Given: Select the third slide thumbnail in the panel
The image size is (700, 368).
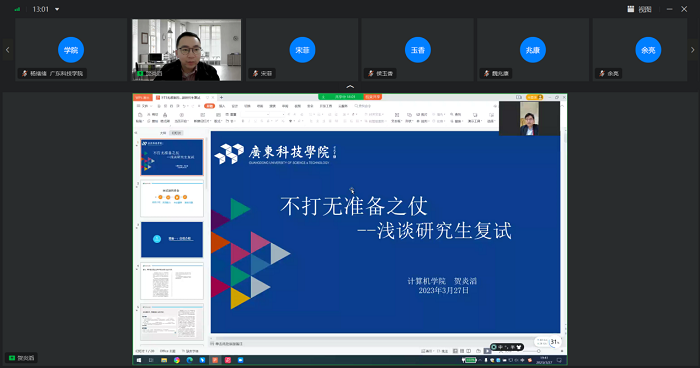Looking at the screenshot, I should pos(172,239).
